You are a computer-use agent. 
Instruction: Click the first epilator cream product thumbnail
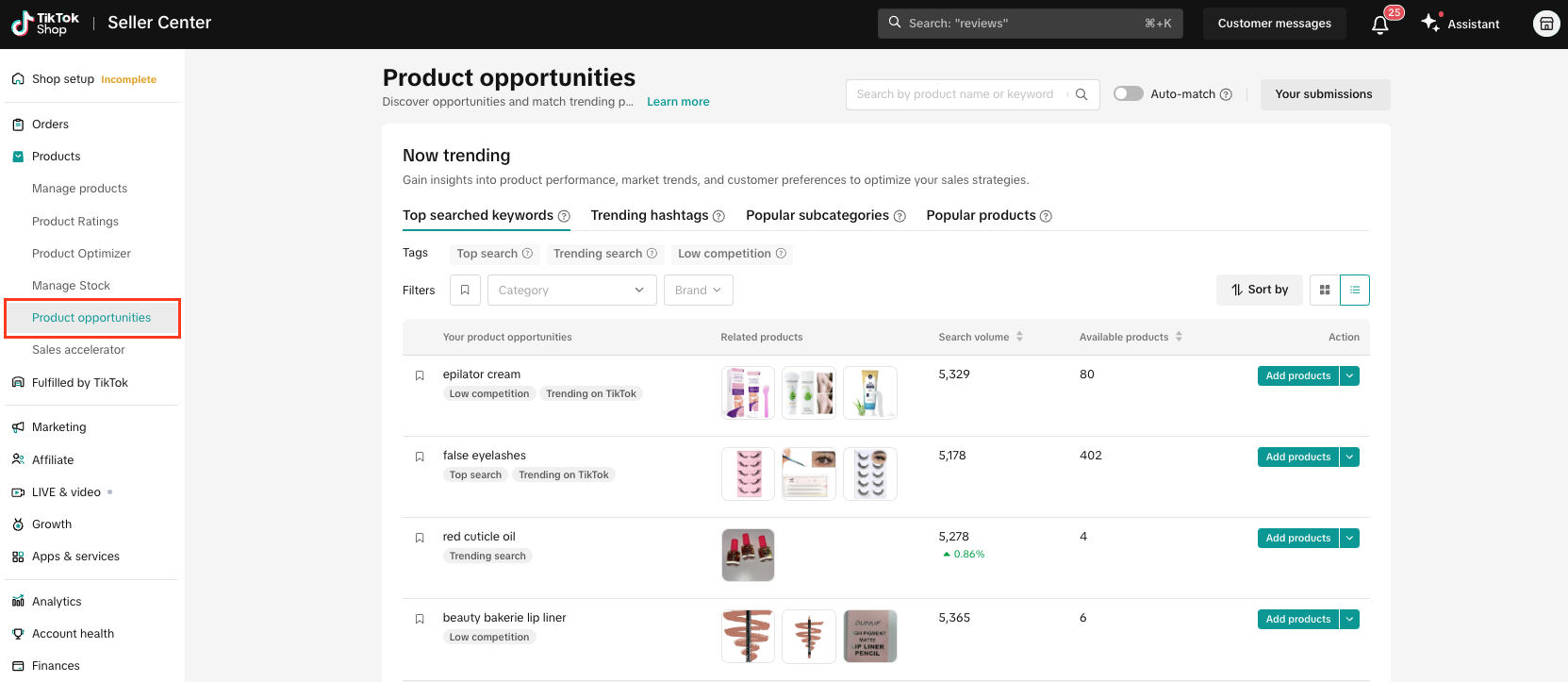[748, 392]
